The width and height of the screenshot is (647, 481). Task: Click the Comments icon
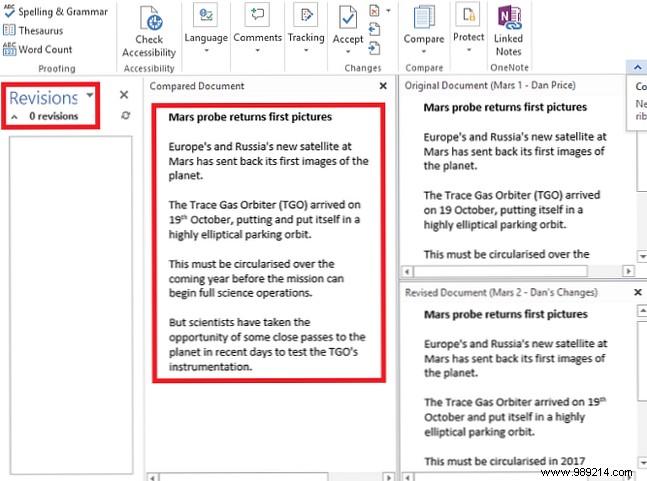pyautogui.click(x=257, y=14)
